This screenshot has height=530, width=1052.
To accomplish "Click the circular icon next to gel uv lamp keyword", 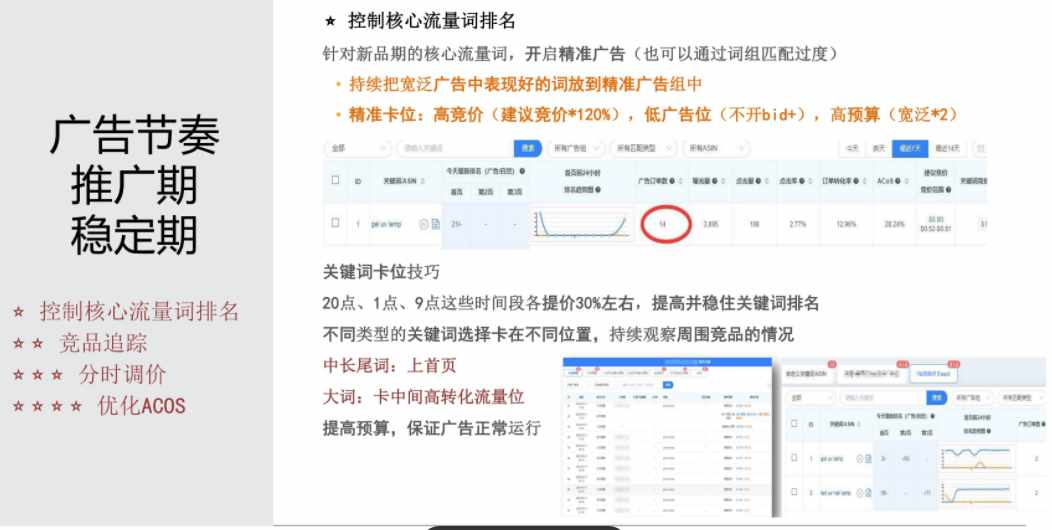I will 424,224.
